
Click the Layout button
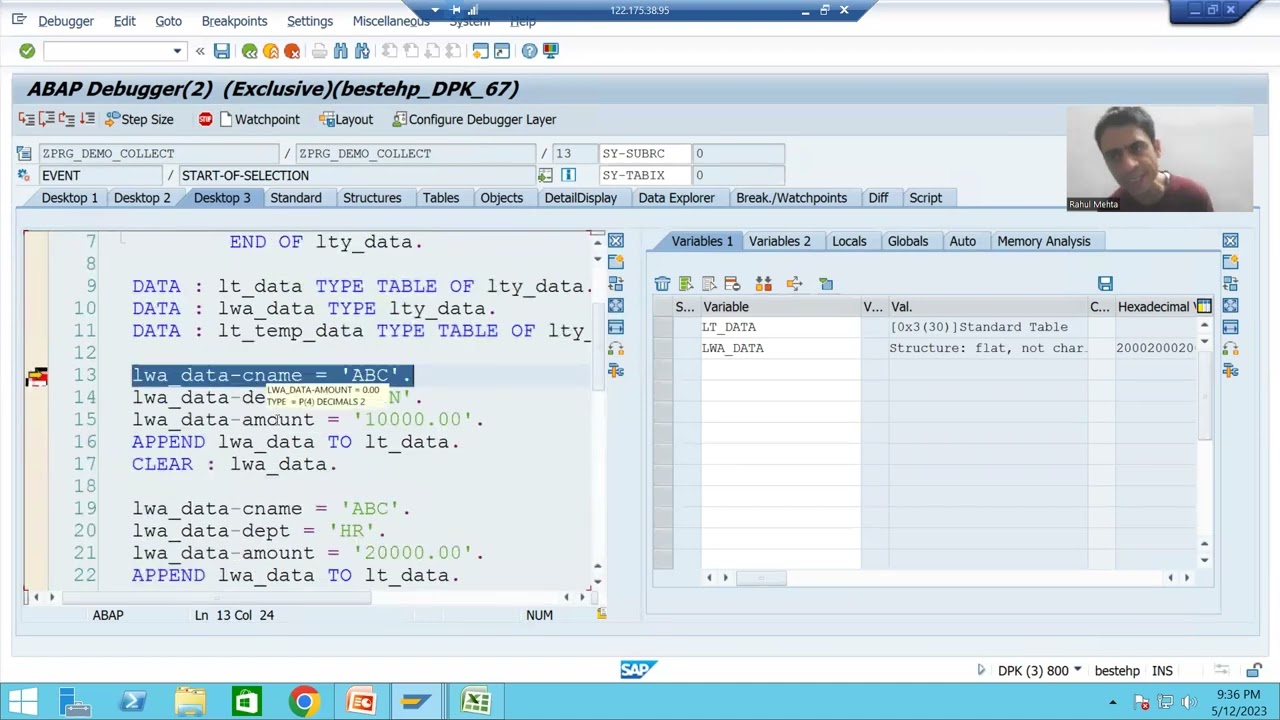[346, 119]
